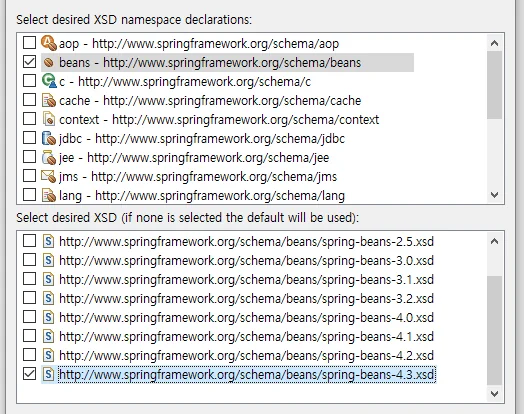This screenshot has width=524, height=414.
Task: Select the jms schema row text
Action: tap(198, 177)
